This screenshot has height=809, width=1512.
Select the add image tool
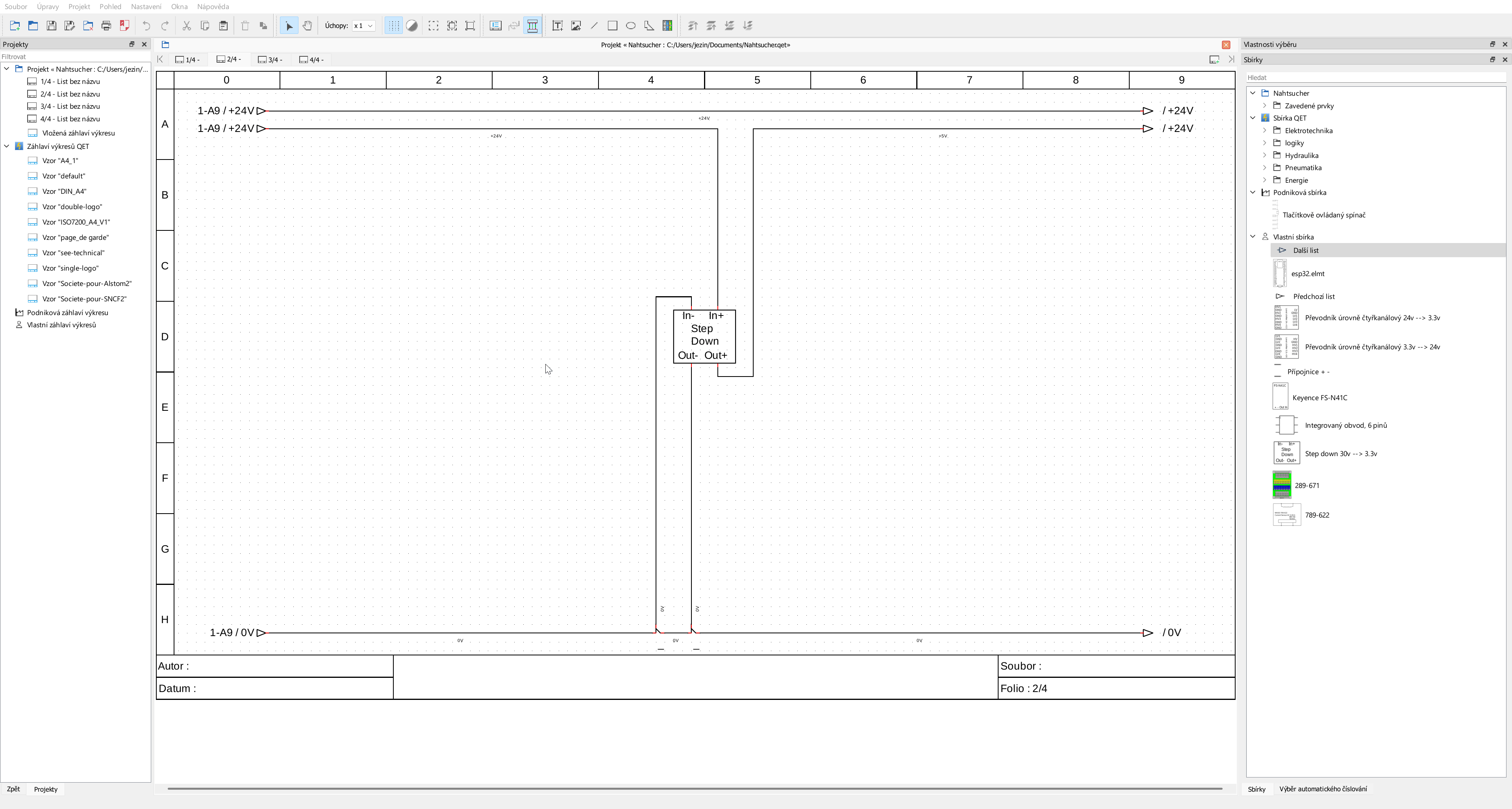click(x=576, y=26)
